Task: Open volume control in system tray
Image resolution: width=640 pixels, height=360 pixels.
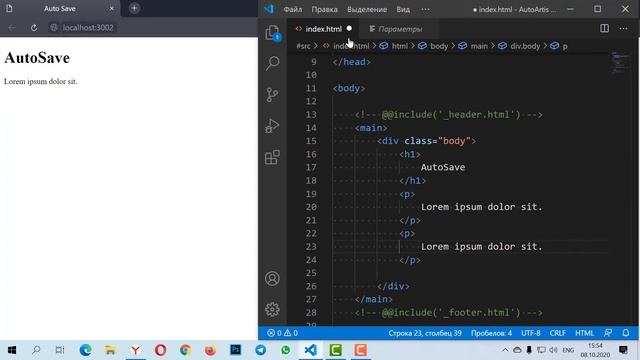Action: pos(553,350)
